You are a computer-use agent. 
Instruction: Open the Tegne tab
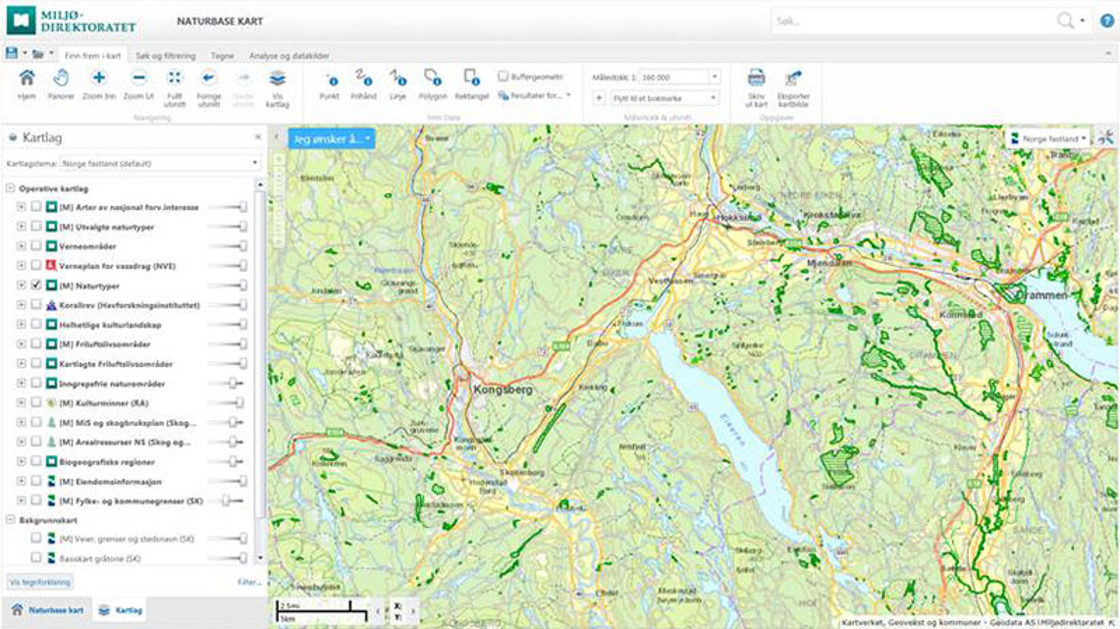pos(222,56)
